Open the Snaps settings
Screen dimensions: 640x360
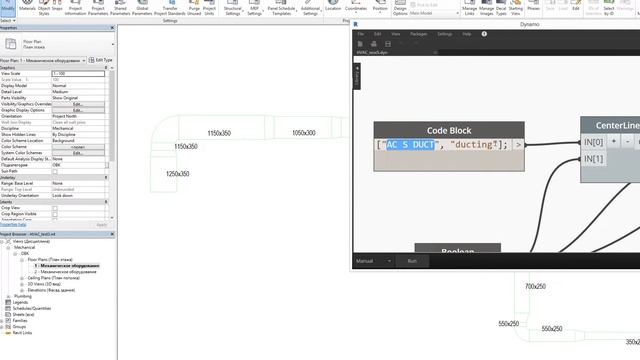[x=57, y=6]
